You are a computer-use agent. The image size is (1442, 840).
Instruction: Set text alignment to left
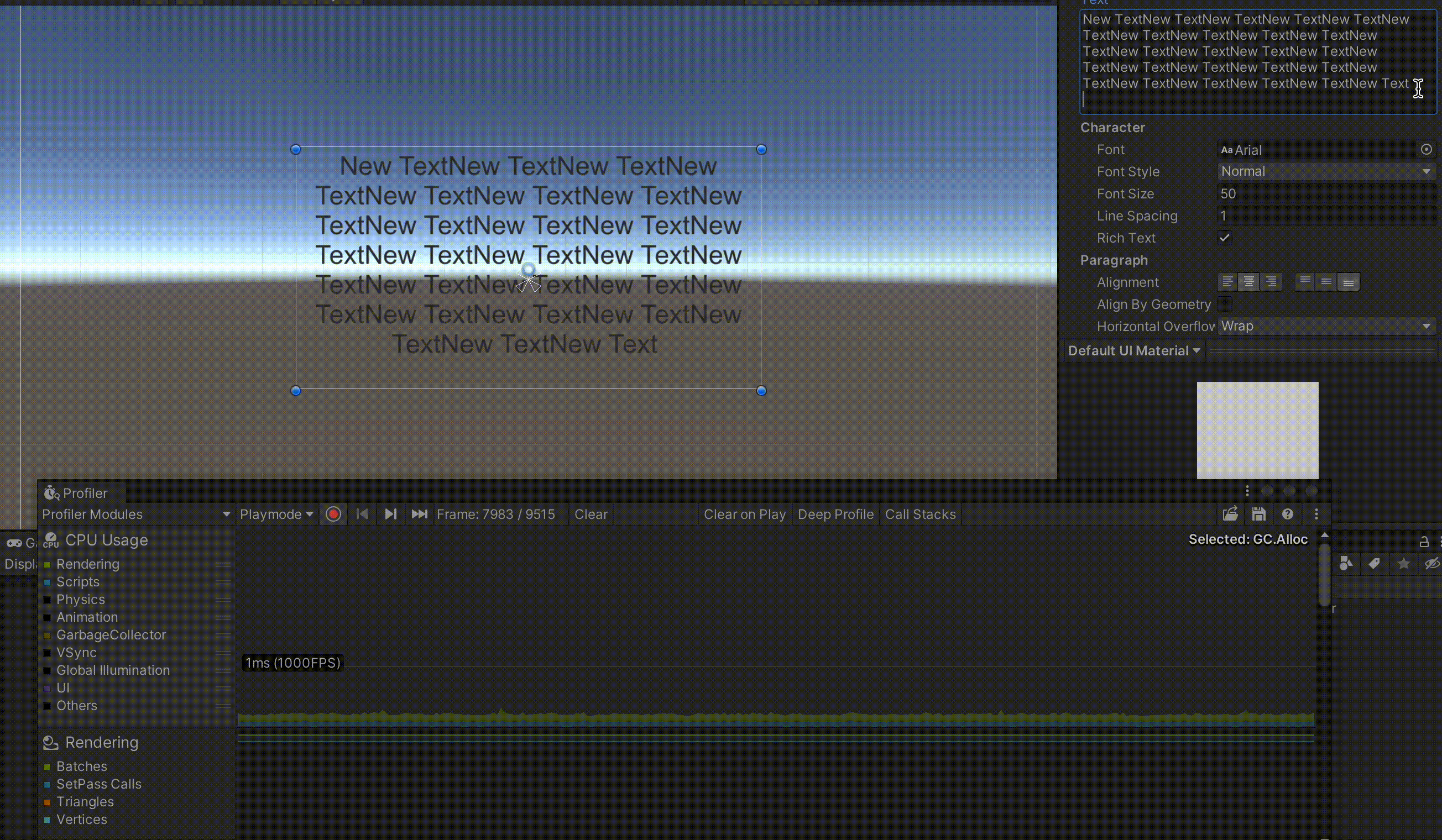point(1227,282)
